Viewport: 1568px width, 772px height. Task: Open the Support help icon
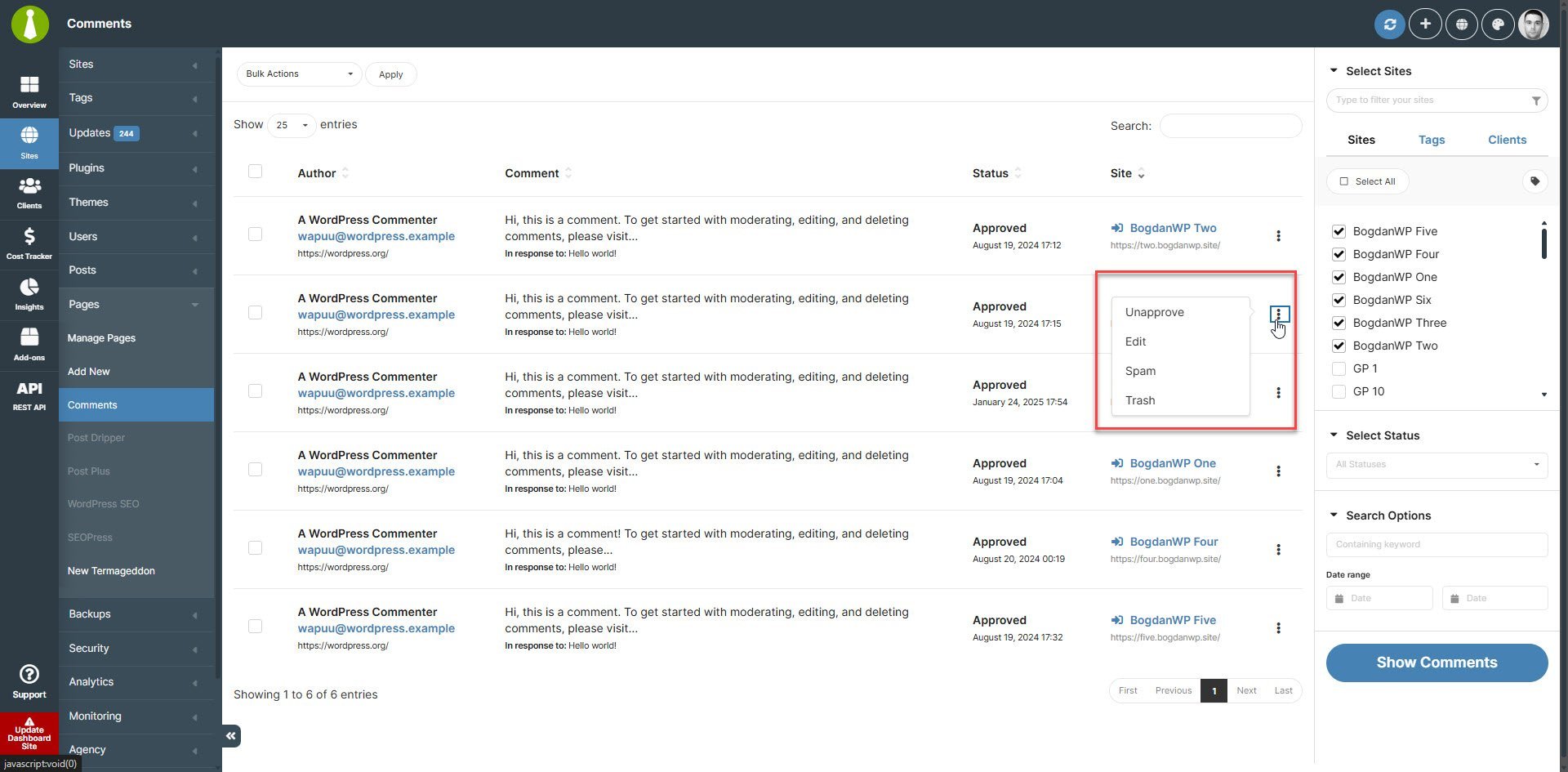[29, 681]
